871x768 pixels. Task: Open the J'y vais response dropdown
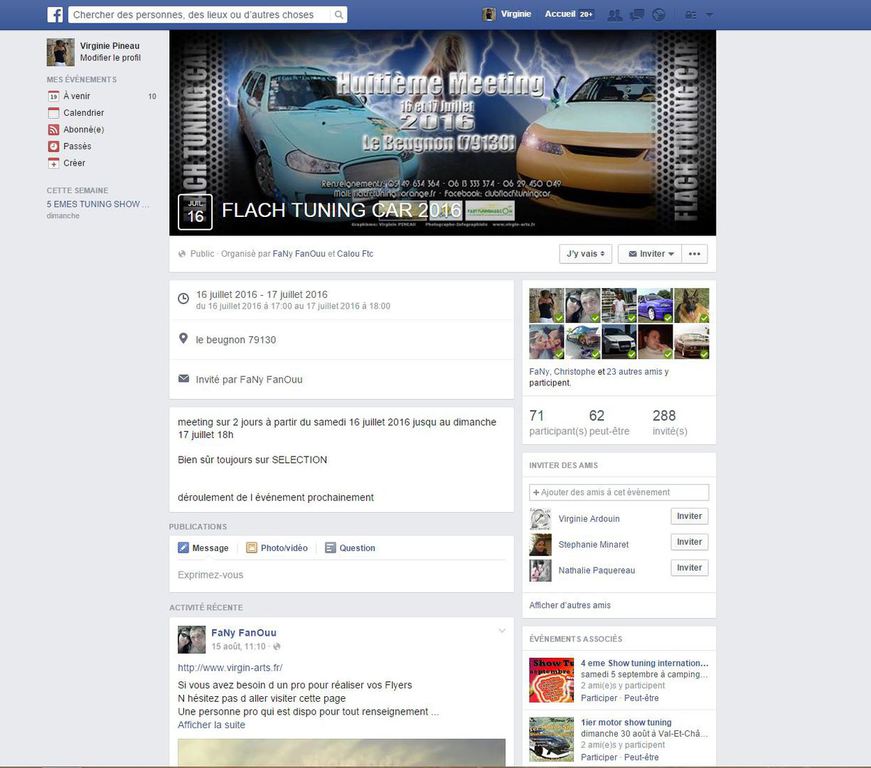(585, 254)
